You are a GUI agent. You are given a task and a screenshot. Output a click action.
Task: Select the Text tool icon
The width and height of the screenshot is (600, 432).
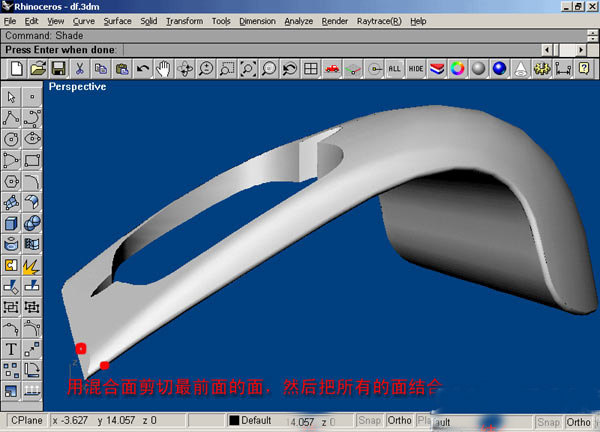point(11,349)
